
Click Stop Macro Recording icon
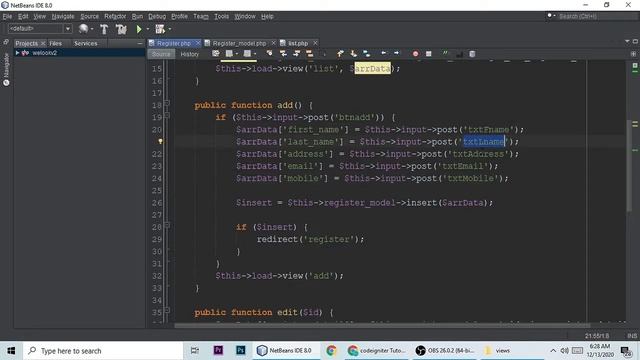pos(429,53)
